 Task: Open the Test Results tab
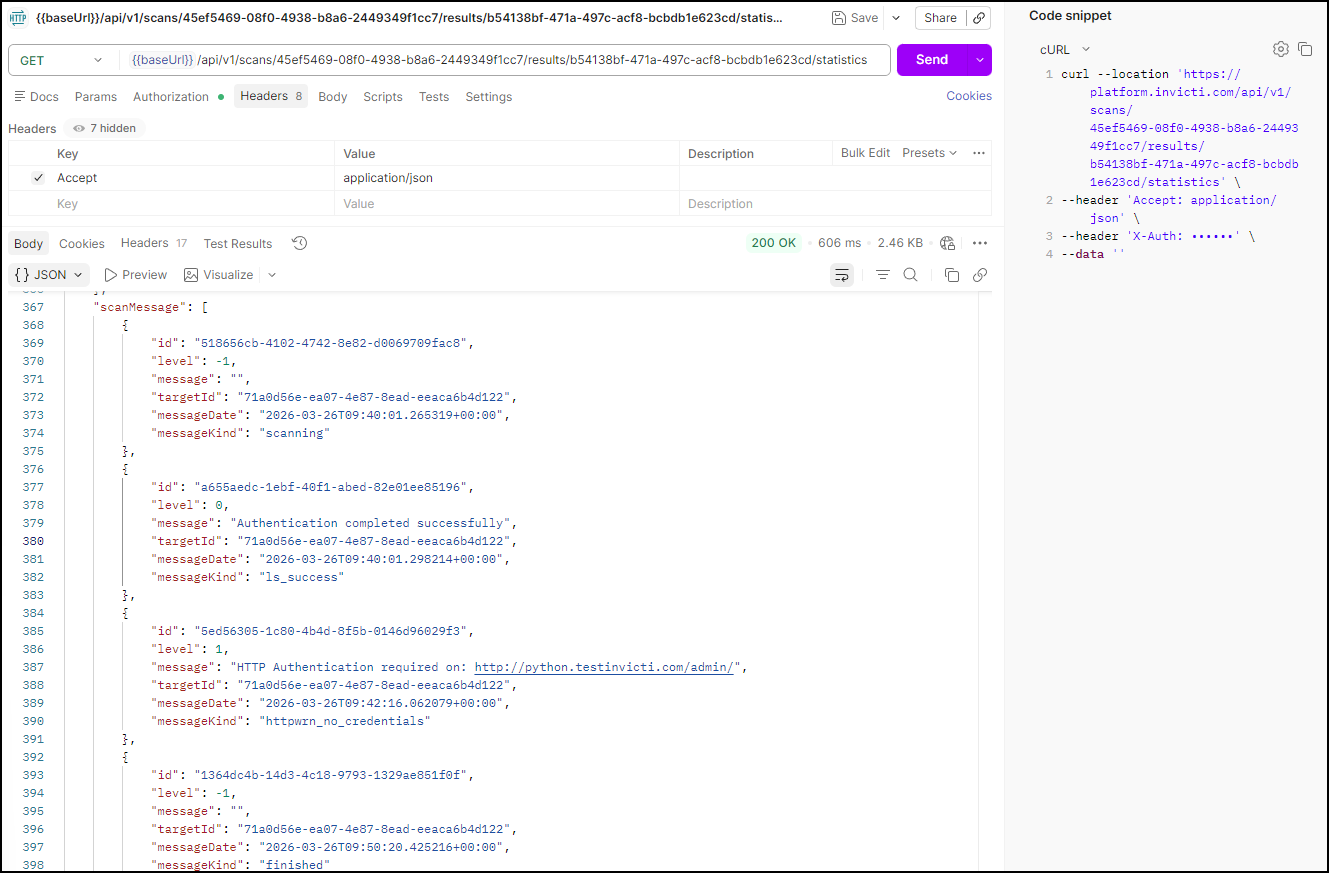(237, 243)
